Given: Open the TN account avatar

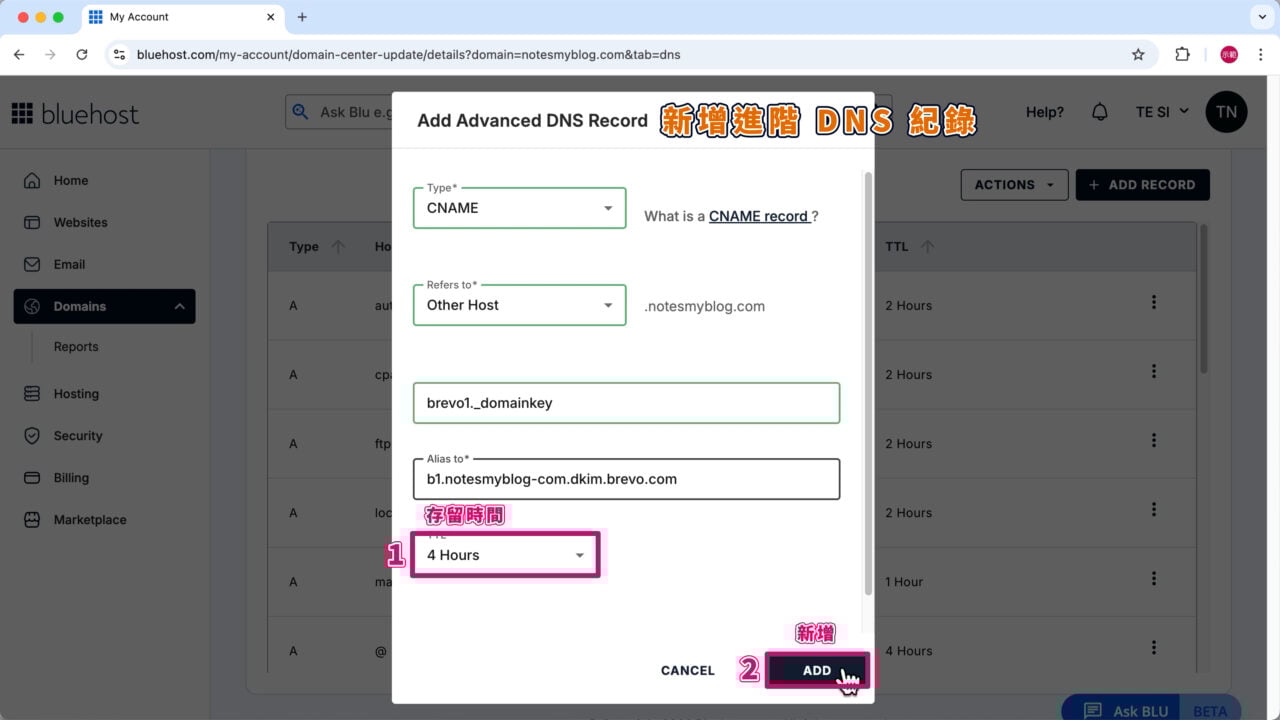Looking at the screenshot, I should tap(1227, 111).
